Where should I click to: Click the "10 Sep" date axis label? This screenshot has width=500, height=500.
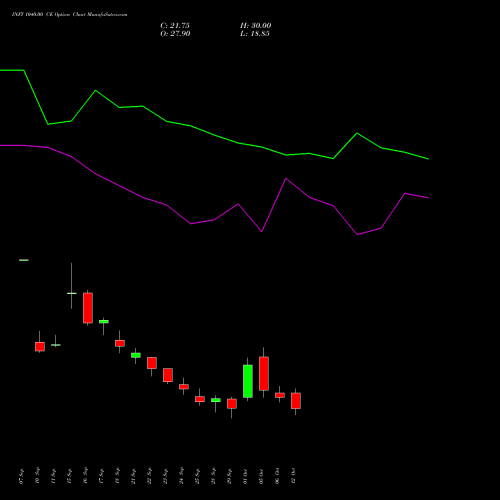point(38,476)
